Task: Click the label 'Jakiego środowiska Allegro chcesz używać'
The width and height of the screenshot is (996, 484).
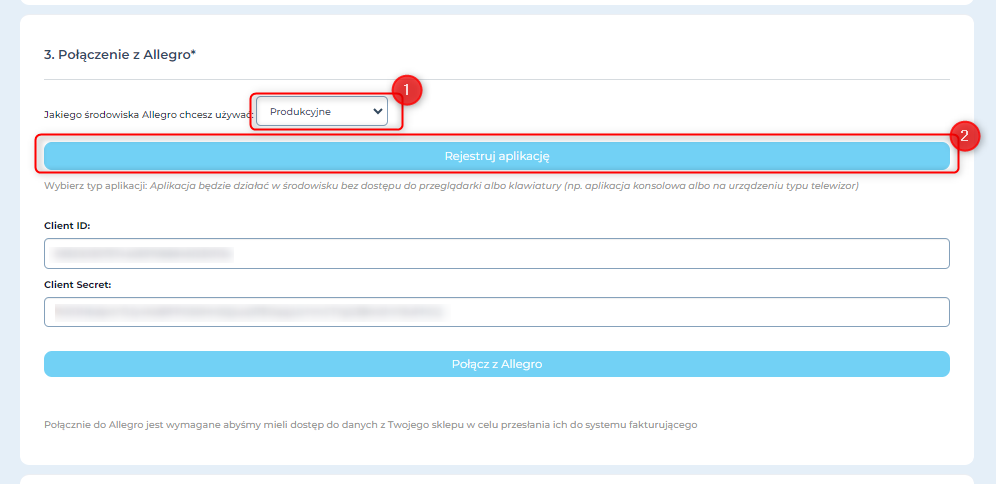Action: click(149, 115)
